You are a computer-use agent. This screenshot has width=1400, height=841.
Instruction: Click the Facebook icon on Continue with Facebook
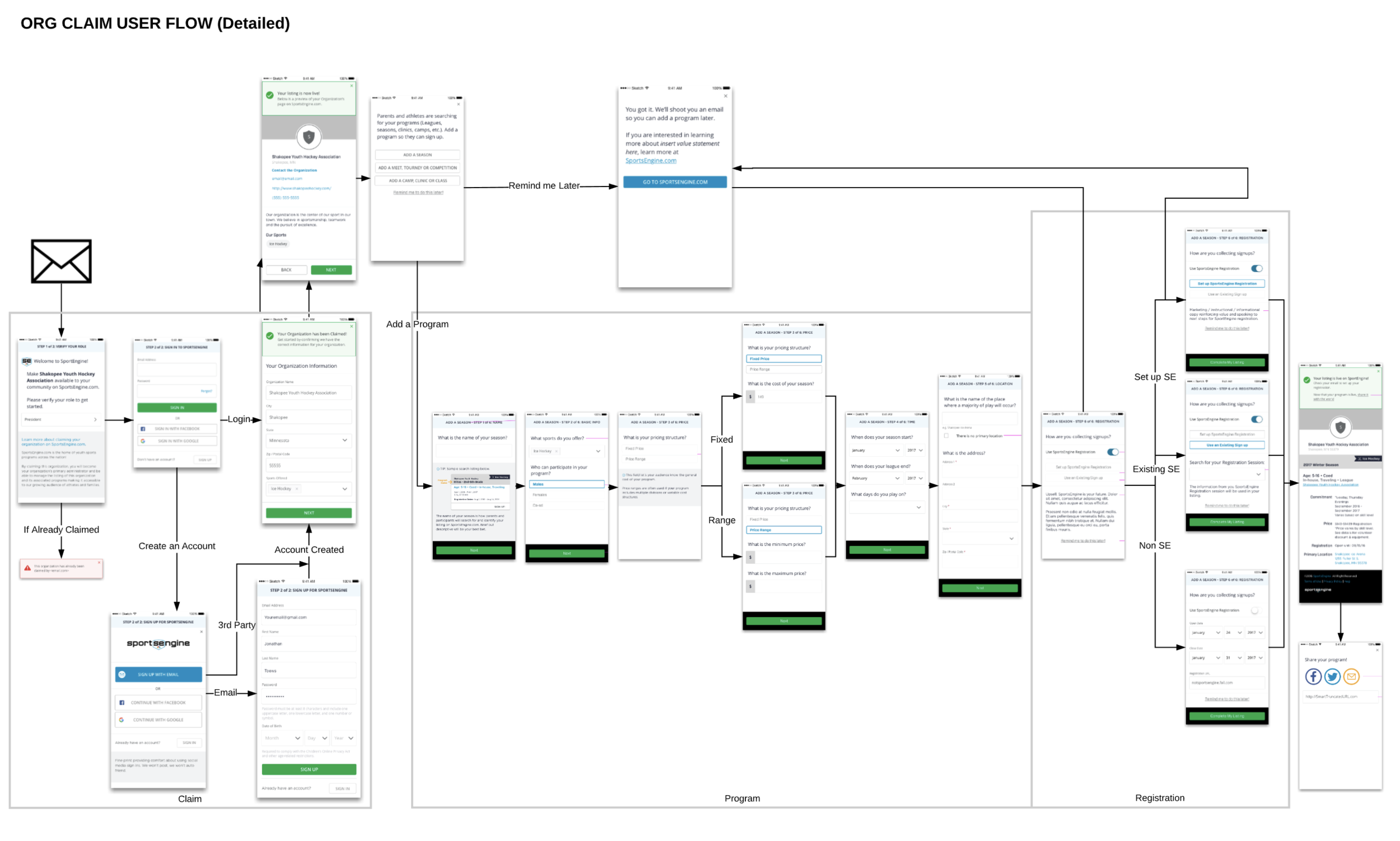tap(122, 703)
